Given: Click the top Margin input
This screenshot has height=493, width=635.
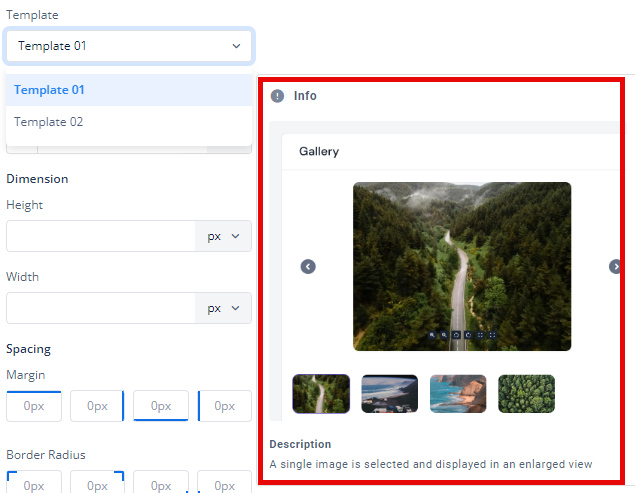Looking at the screenshot, I should point(34,406).
